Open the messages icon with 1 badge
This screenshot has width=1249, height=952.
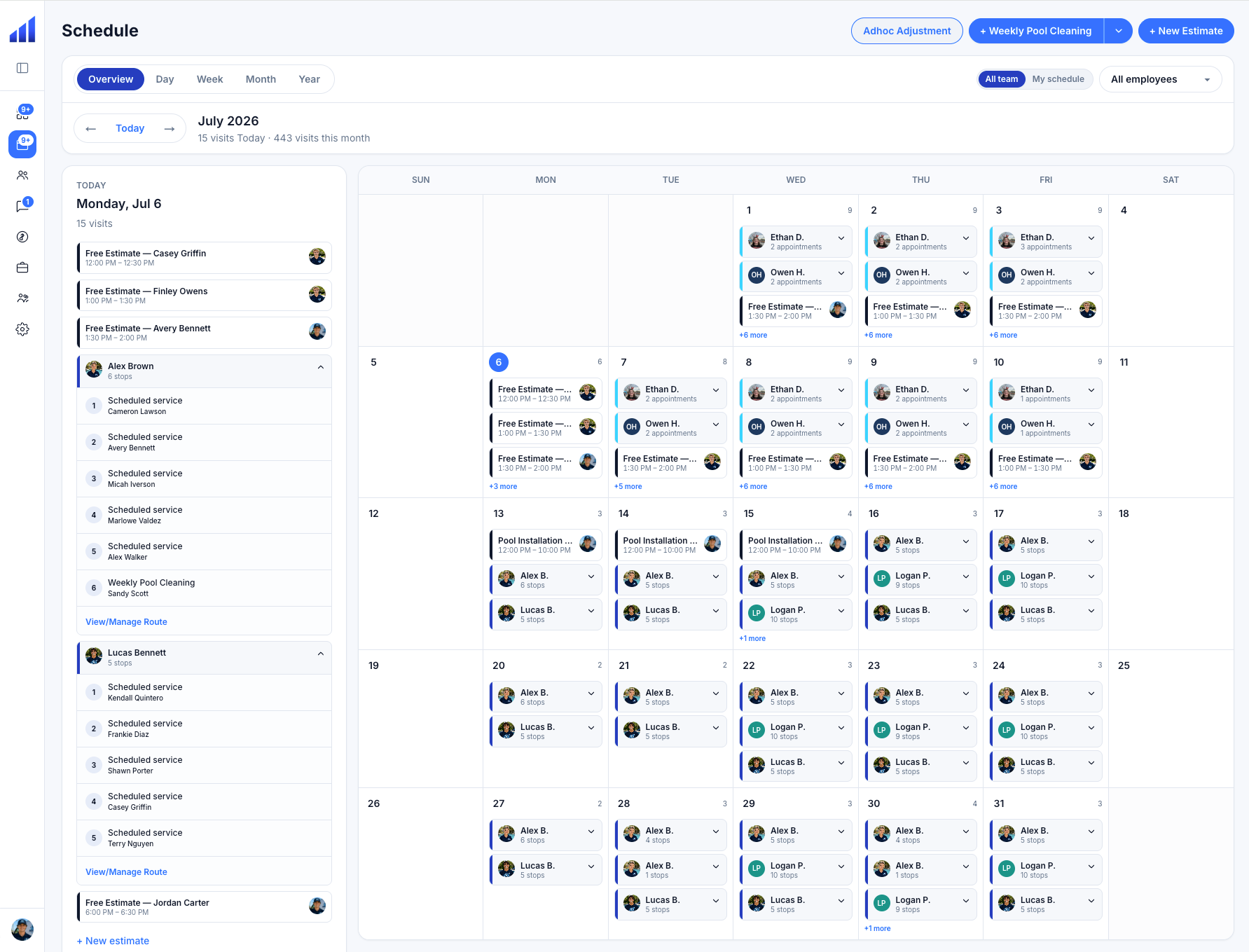[22, 205]
